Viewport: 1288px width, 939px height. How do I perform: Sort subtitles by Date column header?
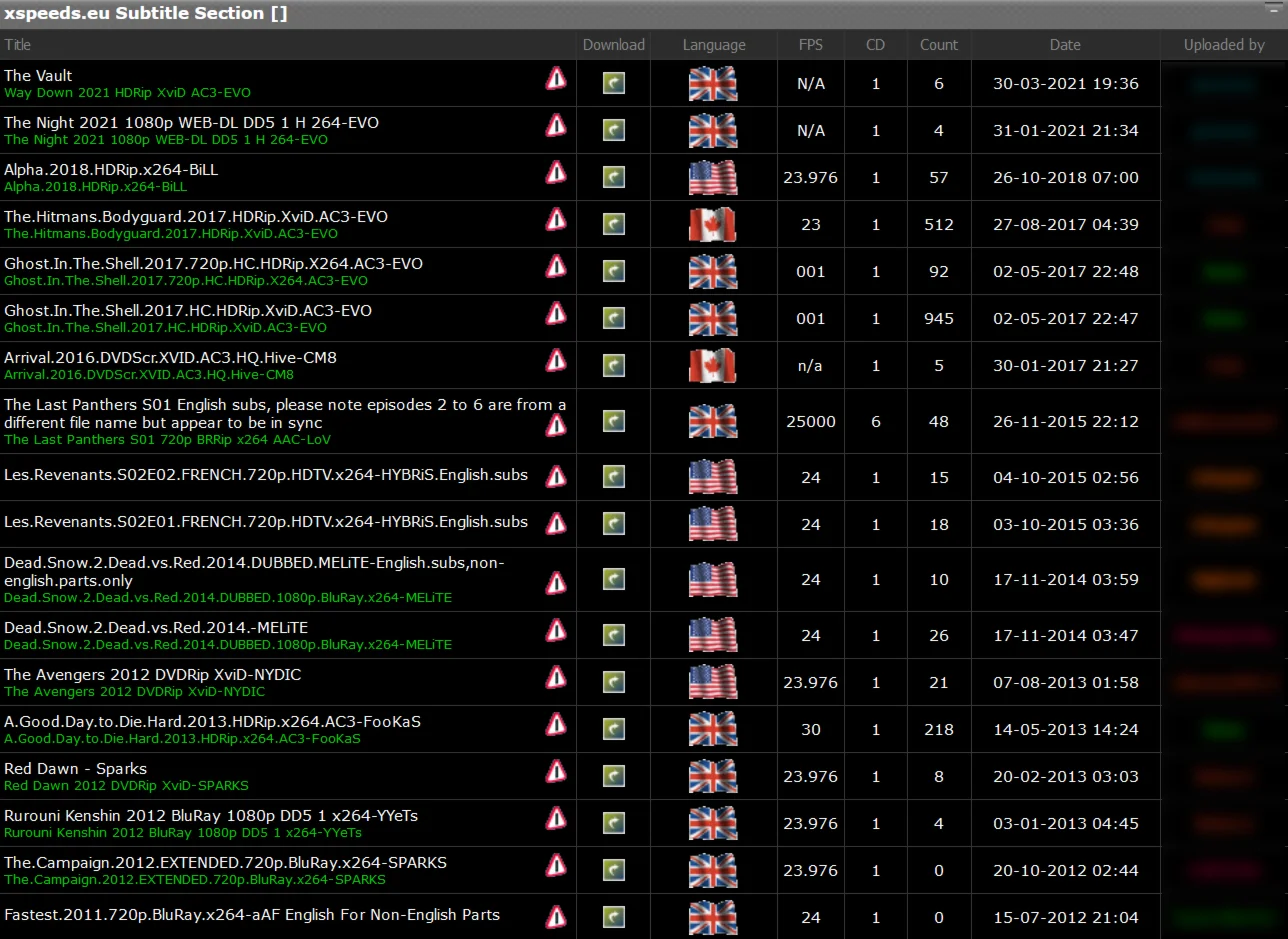[1065, 44]
